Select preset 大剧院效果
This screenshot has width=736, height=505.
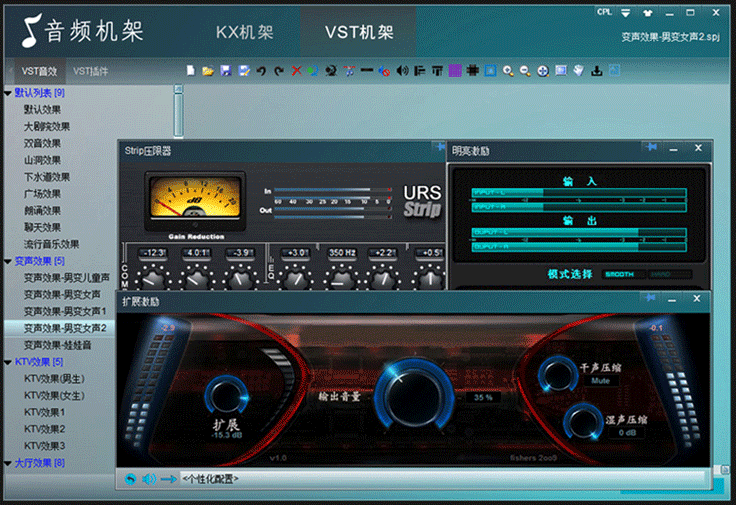pos(47,126)
